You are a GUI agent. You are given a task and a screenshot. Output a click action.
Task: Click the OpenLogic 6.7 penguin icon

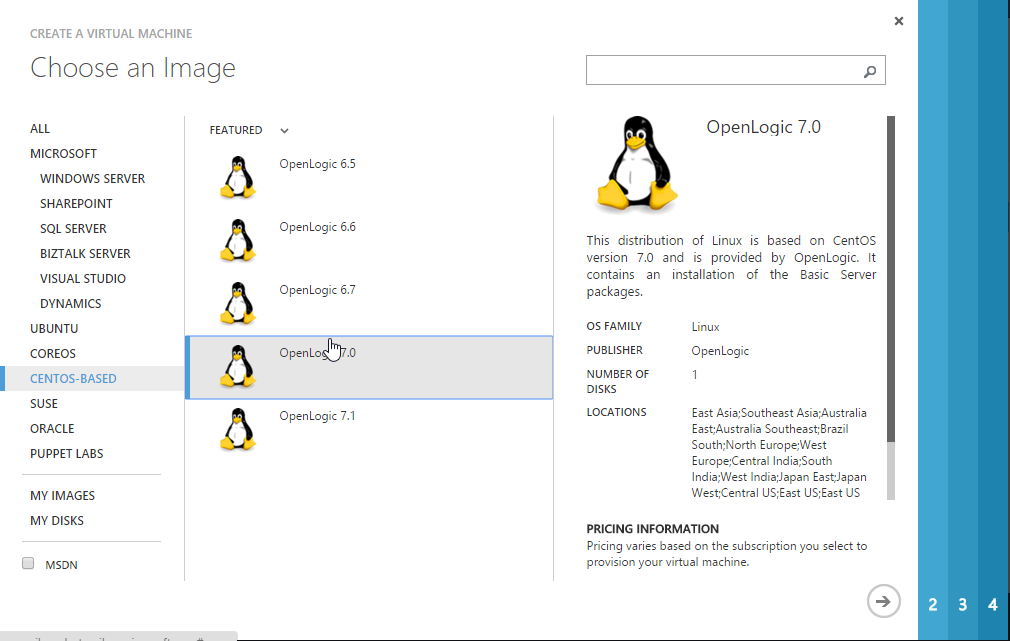238,303
